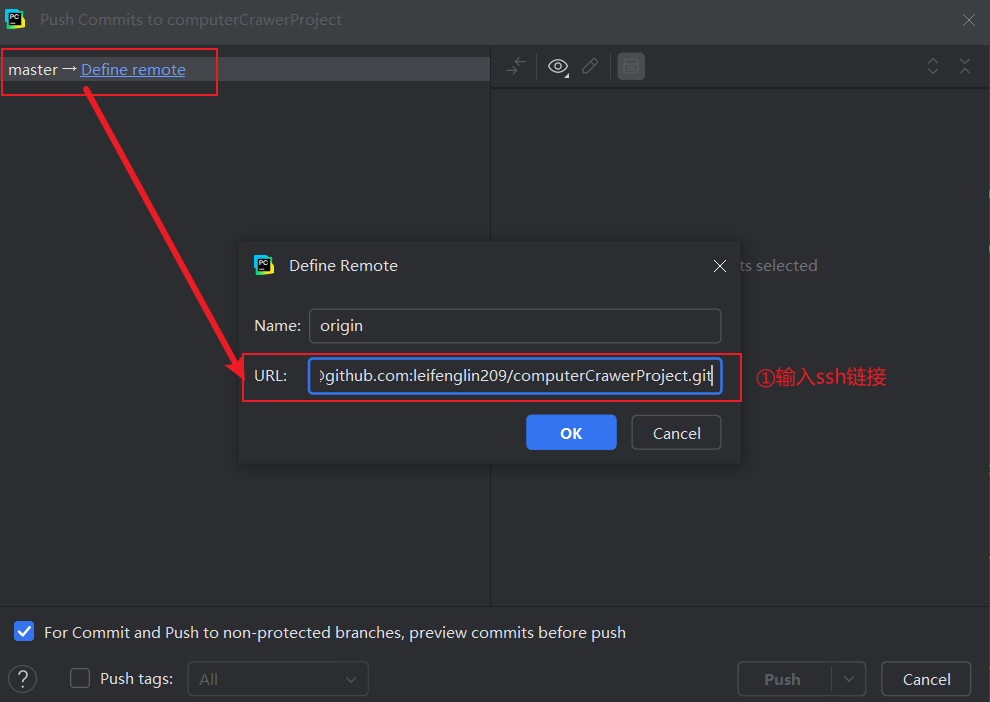The width and height of the screenshot is (990, 702).
Task: Focus the Name field containing origin
Action: coord(515,326)
